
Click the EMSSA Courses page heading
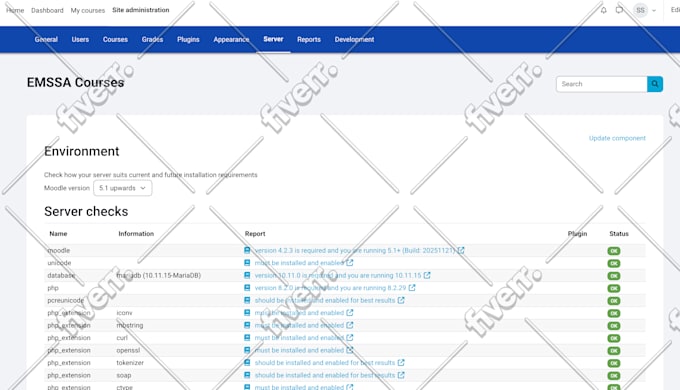pyautogui.click(x=75, y=82)
